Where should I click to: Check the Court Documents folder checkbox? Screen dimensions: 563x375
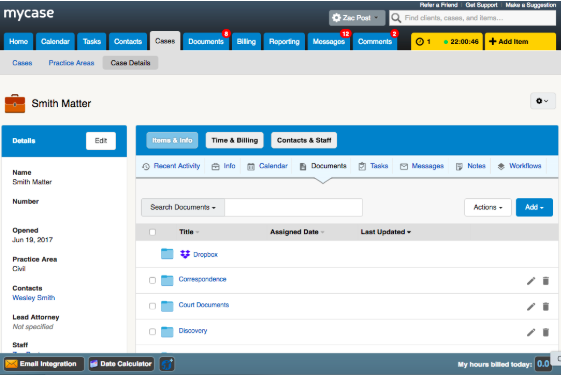coord(152,306)
